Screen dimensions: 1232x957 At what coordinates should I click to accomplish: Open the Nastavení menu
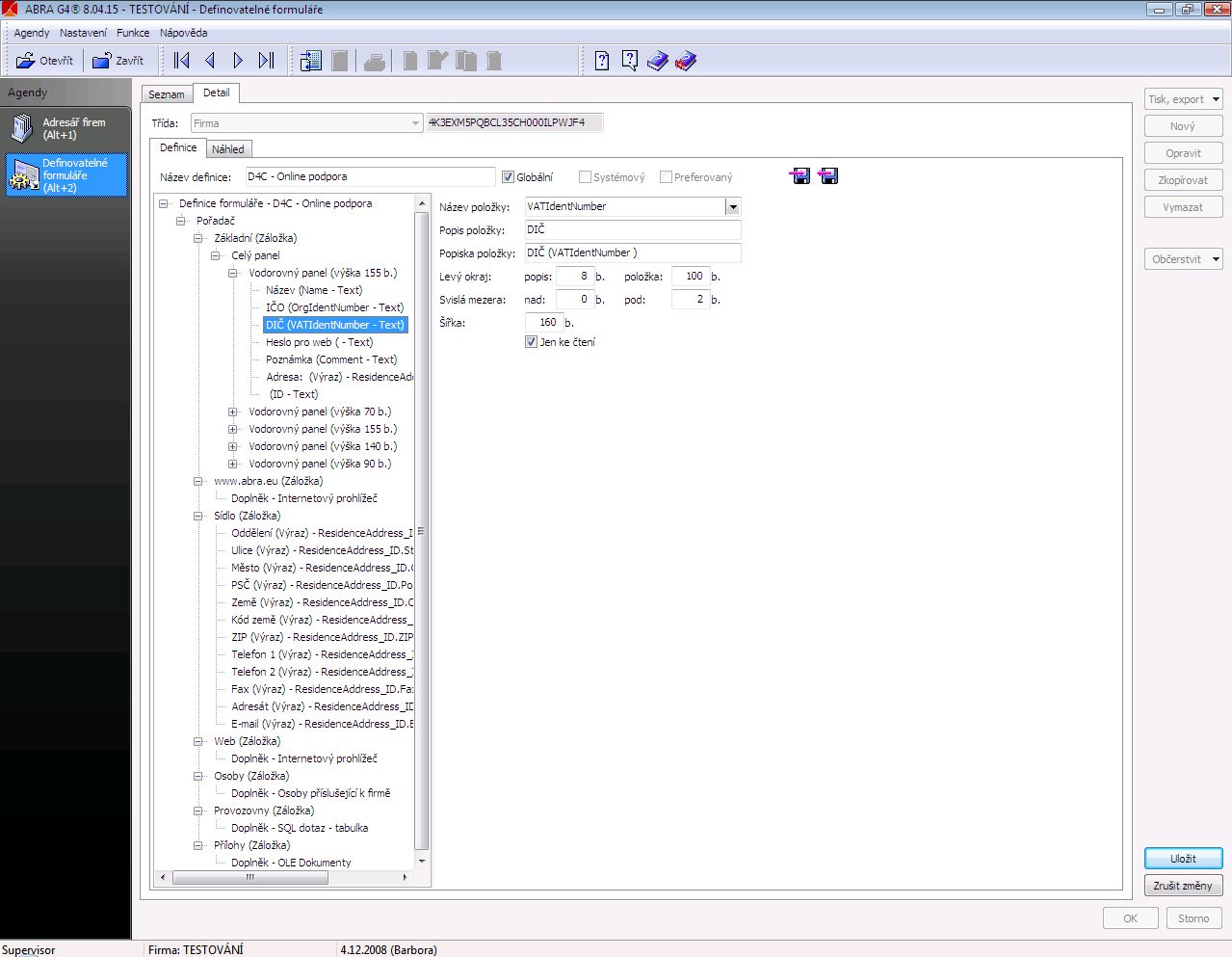83,33
